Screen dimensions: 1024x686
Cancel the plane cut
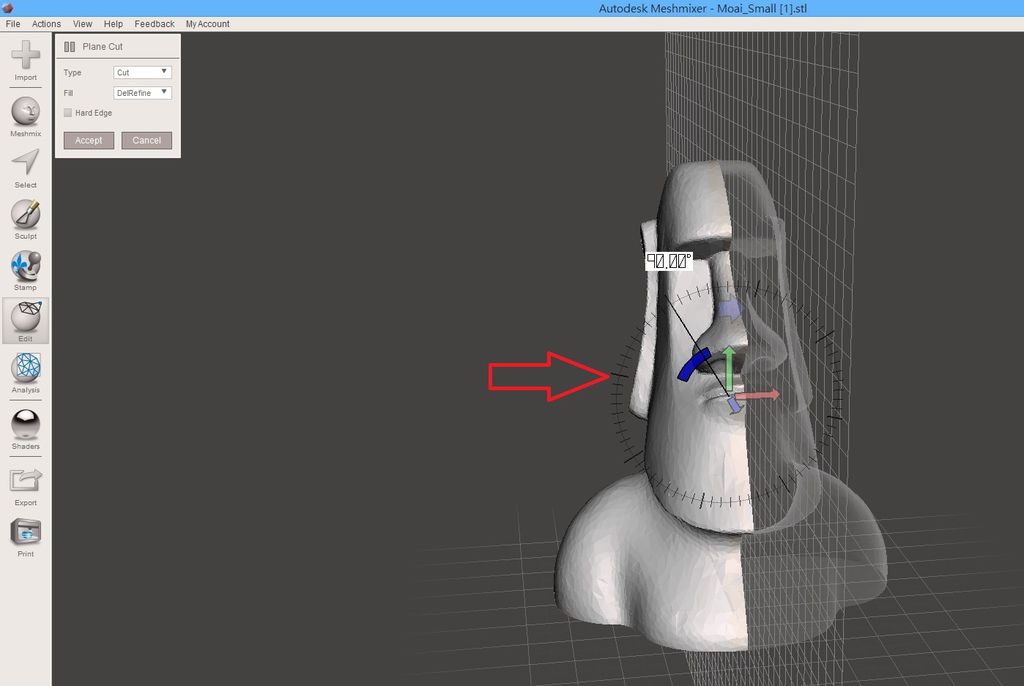tap(146, 140)
